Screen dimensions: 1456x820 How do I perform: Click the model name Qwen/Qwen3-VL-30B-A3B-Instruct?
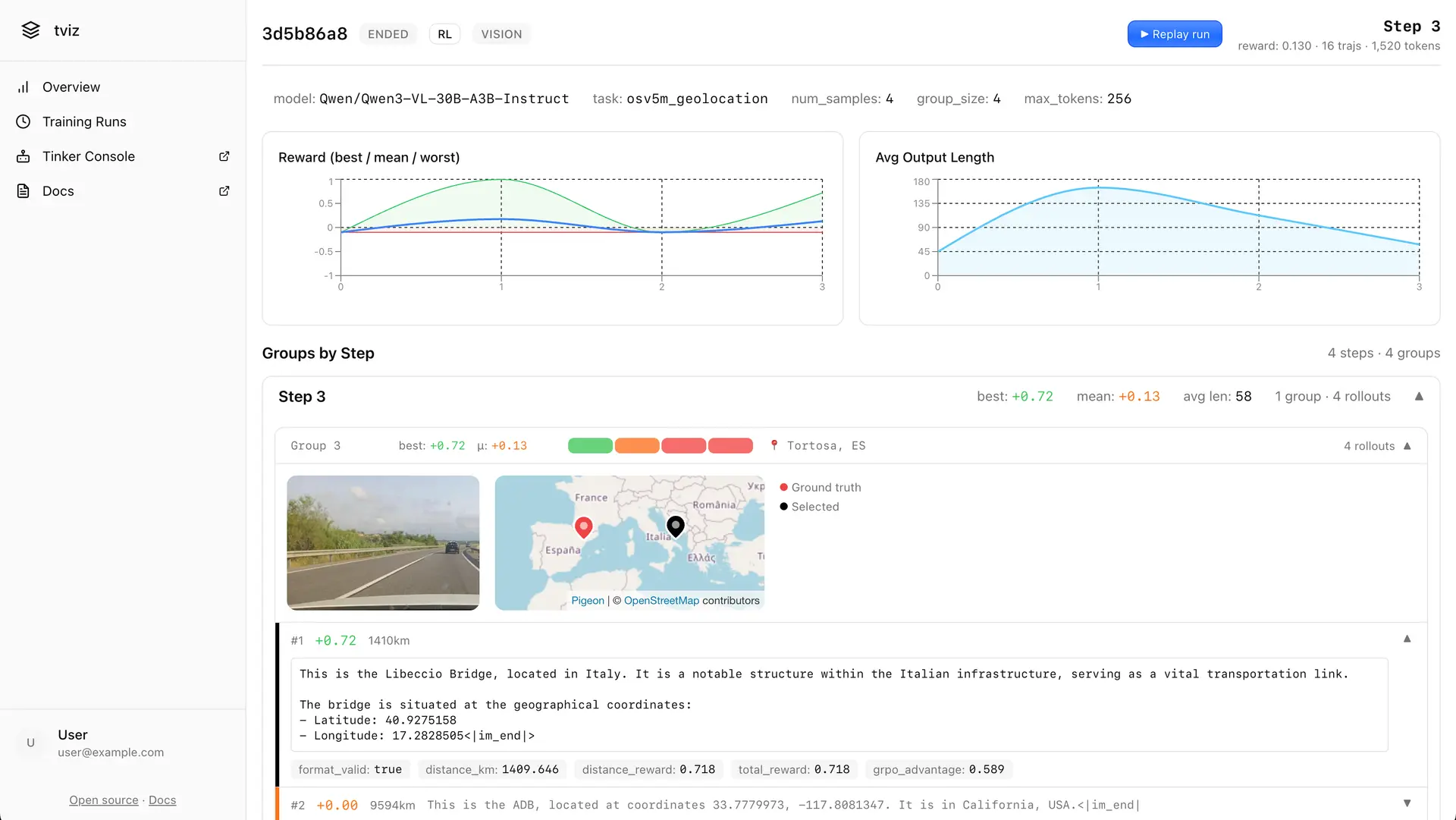[x=444, y=99]
